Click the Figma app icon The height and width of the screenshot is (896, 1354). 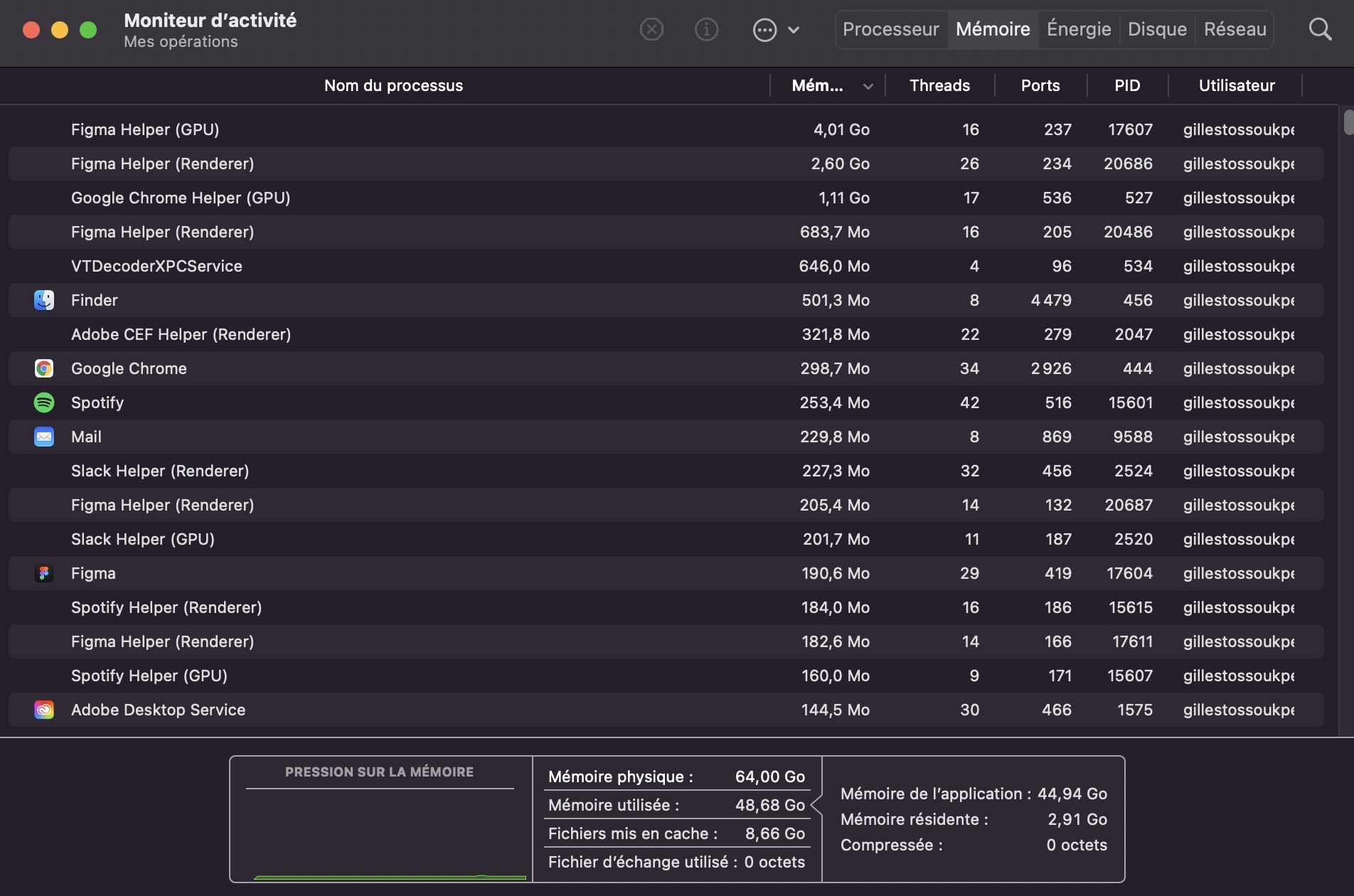point(44,573)
